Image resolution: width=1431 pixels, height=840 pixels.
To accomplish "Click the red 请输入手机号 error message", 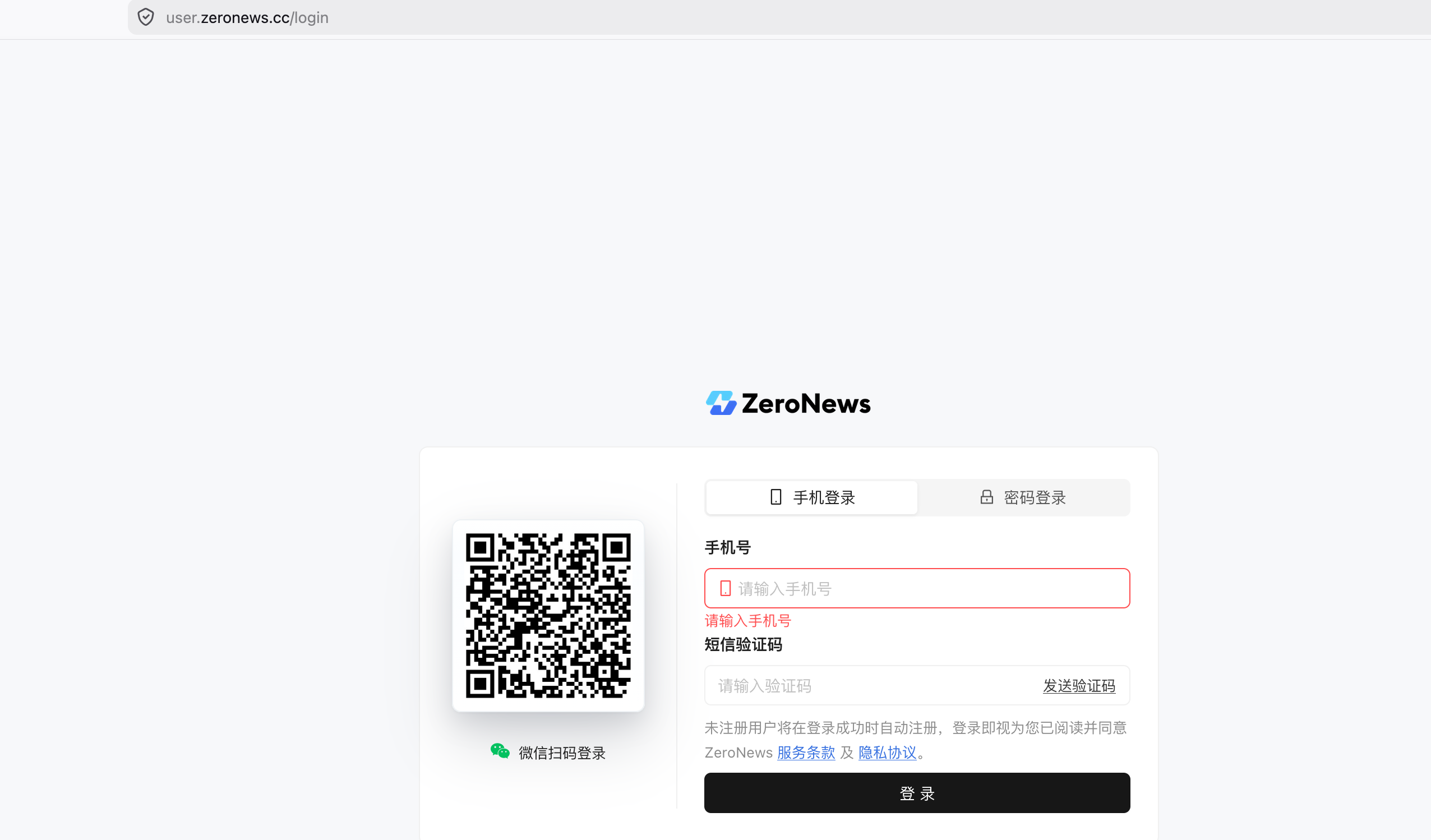I will pyautogui.click(x=748, y=621).
